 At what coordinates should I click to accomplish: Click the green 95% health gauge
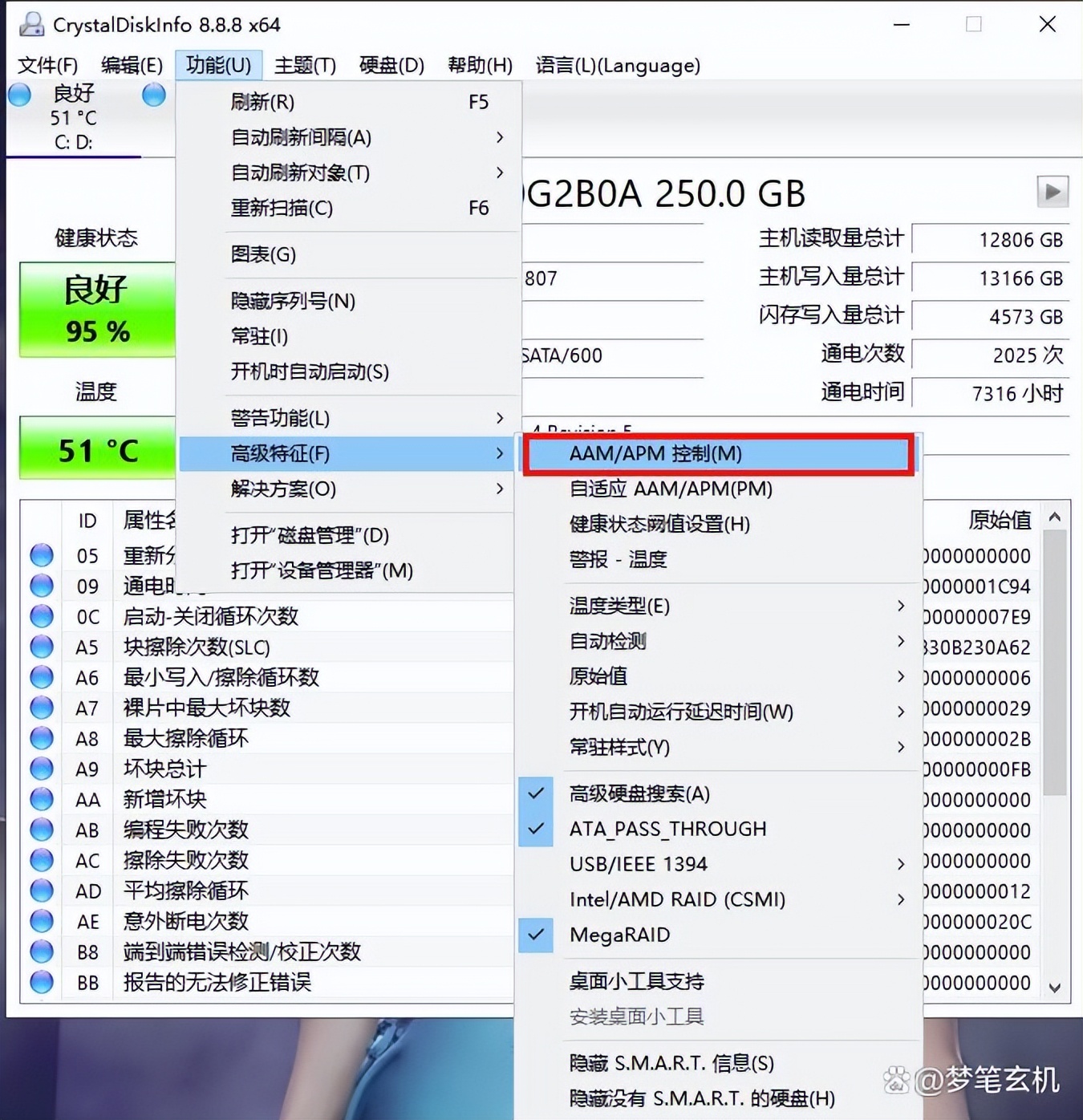tap(96, 310)
